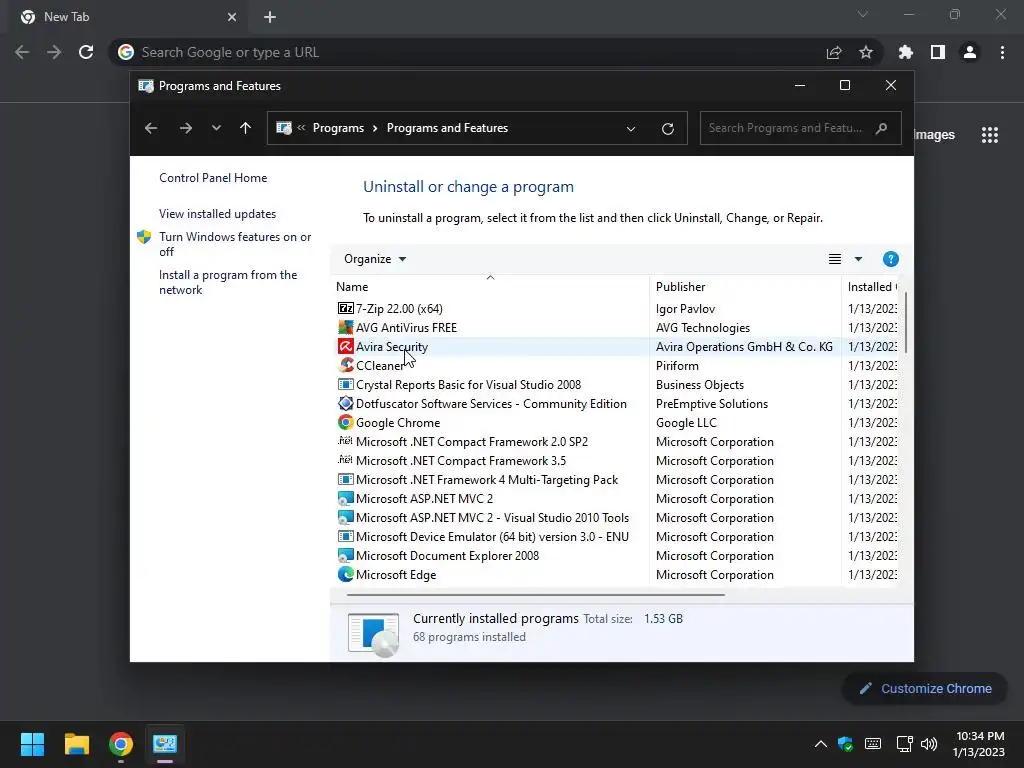This screenshot has width=1024, height=768.
Task: Open the Organize dropdown
Action: click(375, 259)
